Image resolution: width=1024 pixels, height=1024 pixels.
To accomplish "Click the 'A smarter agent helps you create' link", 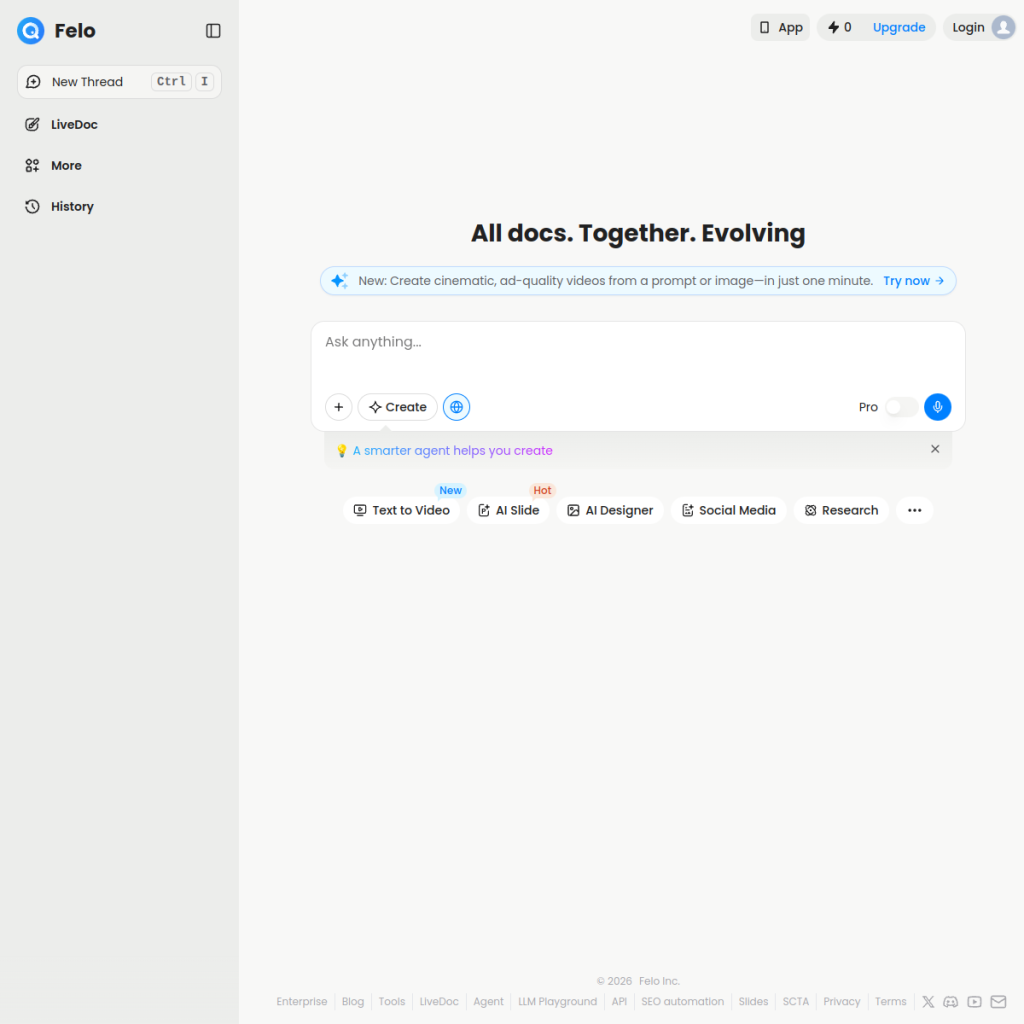I will point(453,451).
